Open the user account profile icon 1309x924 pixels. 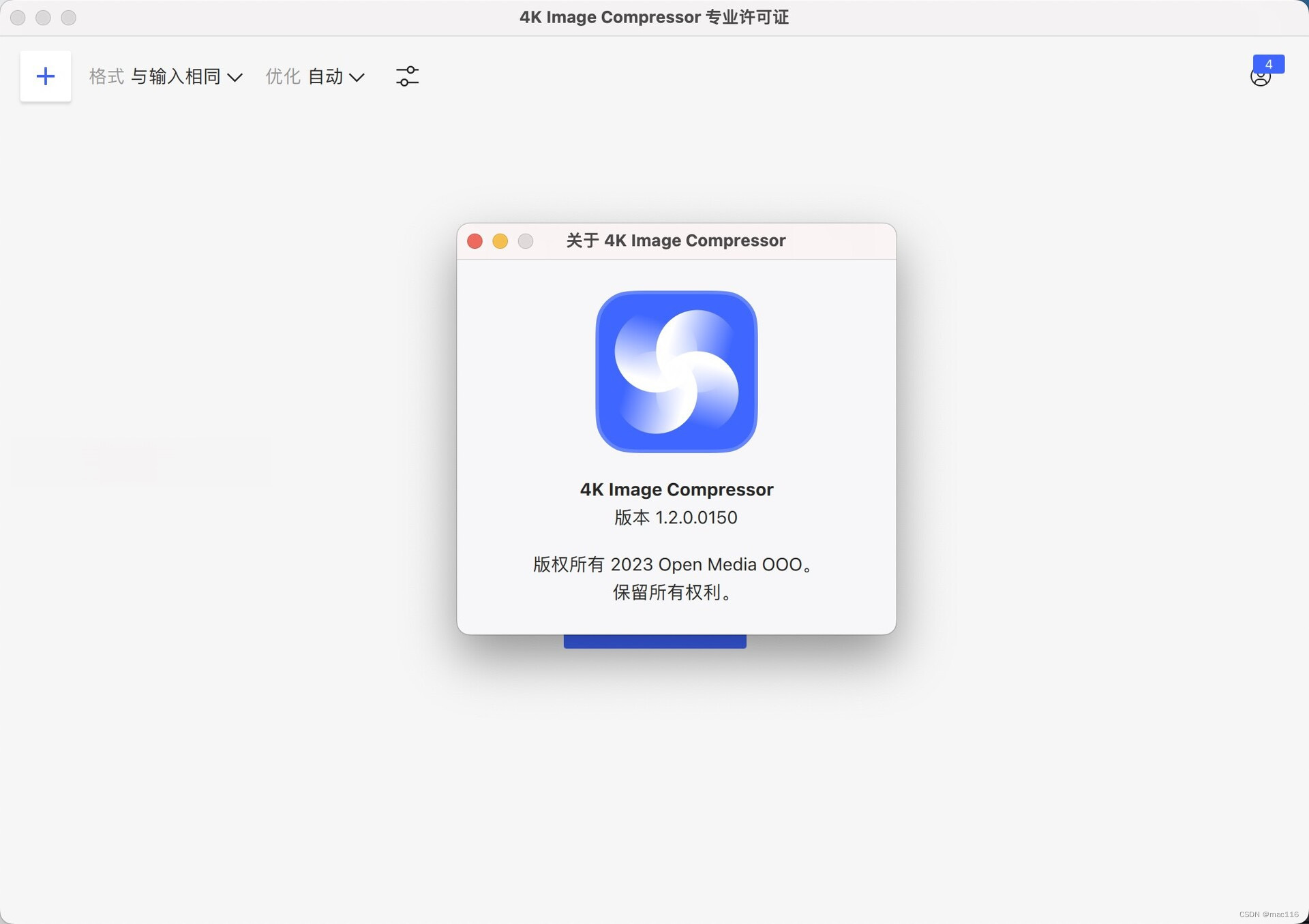coord(1260,78)
